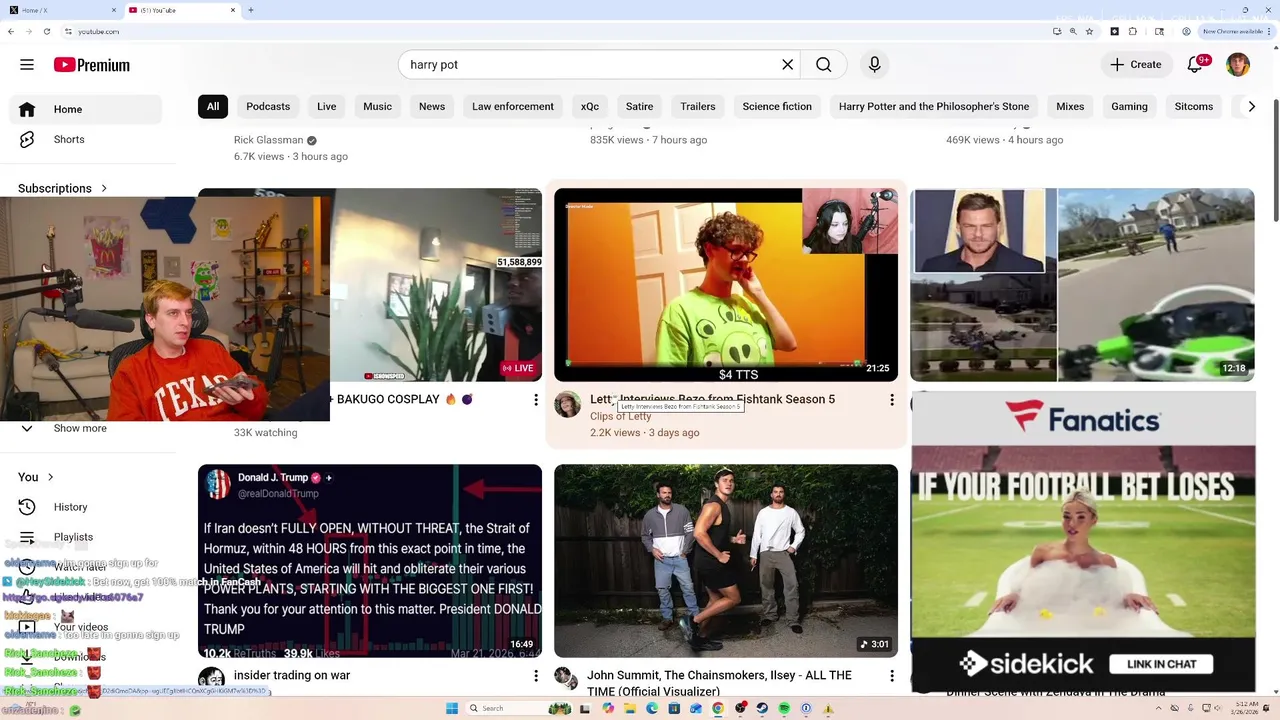The image size is (1280, 720).
Task: Select the xQc filter chip
Action: [x=590, y=107]
